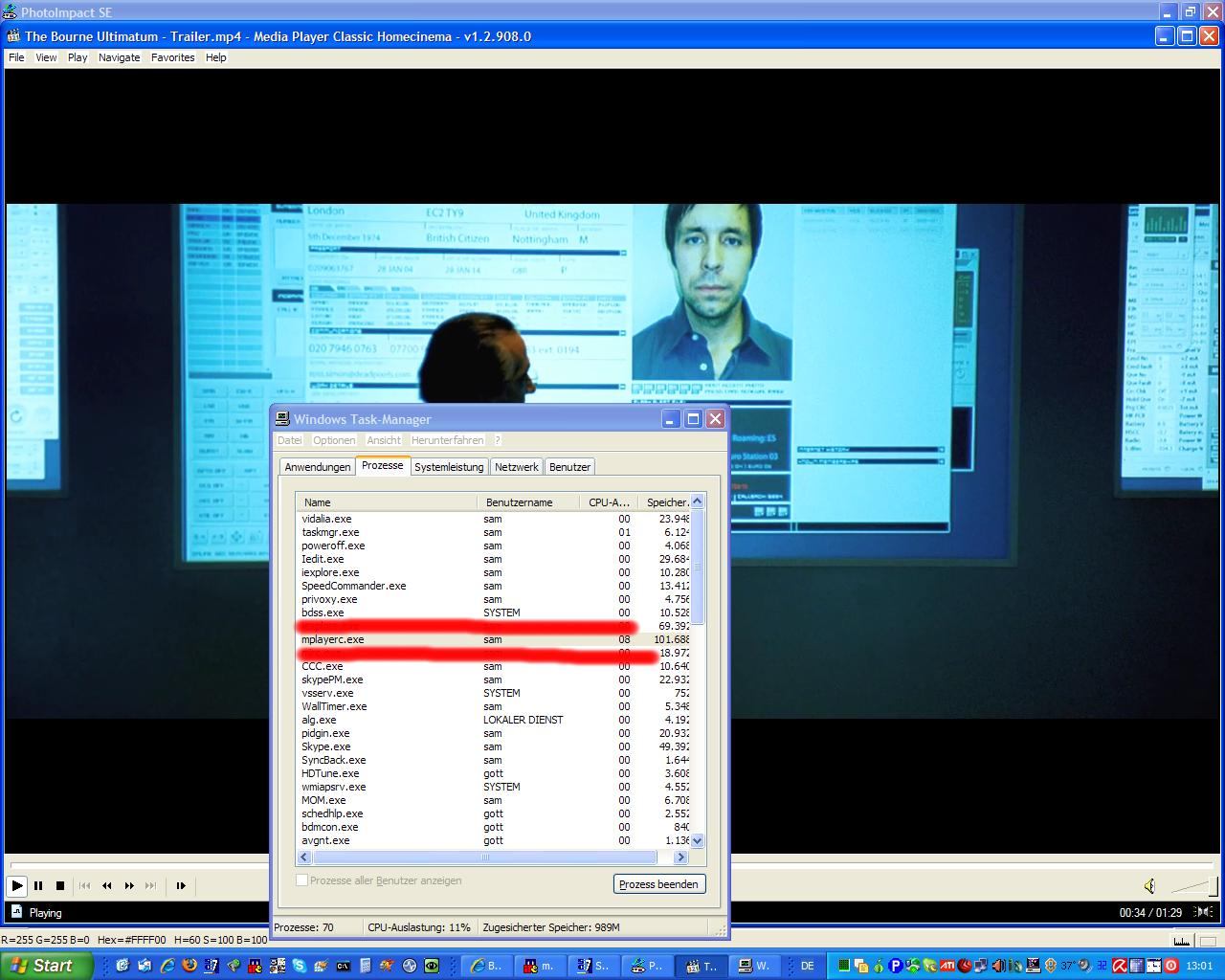Open the File menu in Media Player Classic
Screen dimensions: 1225x980
(16, 57)
